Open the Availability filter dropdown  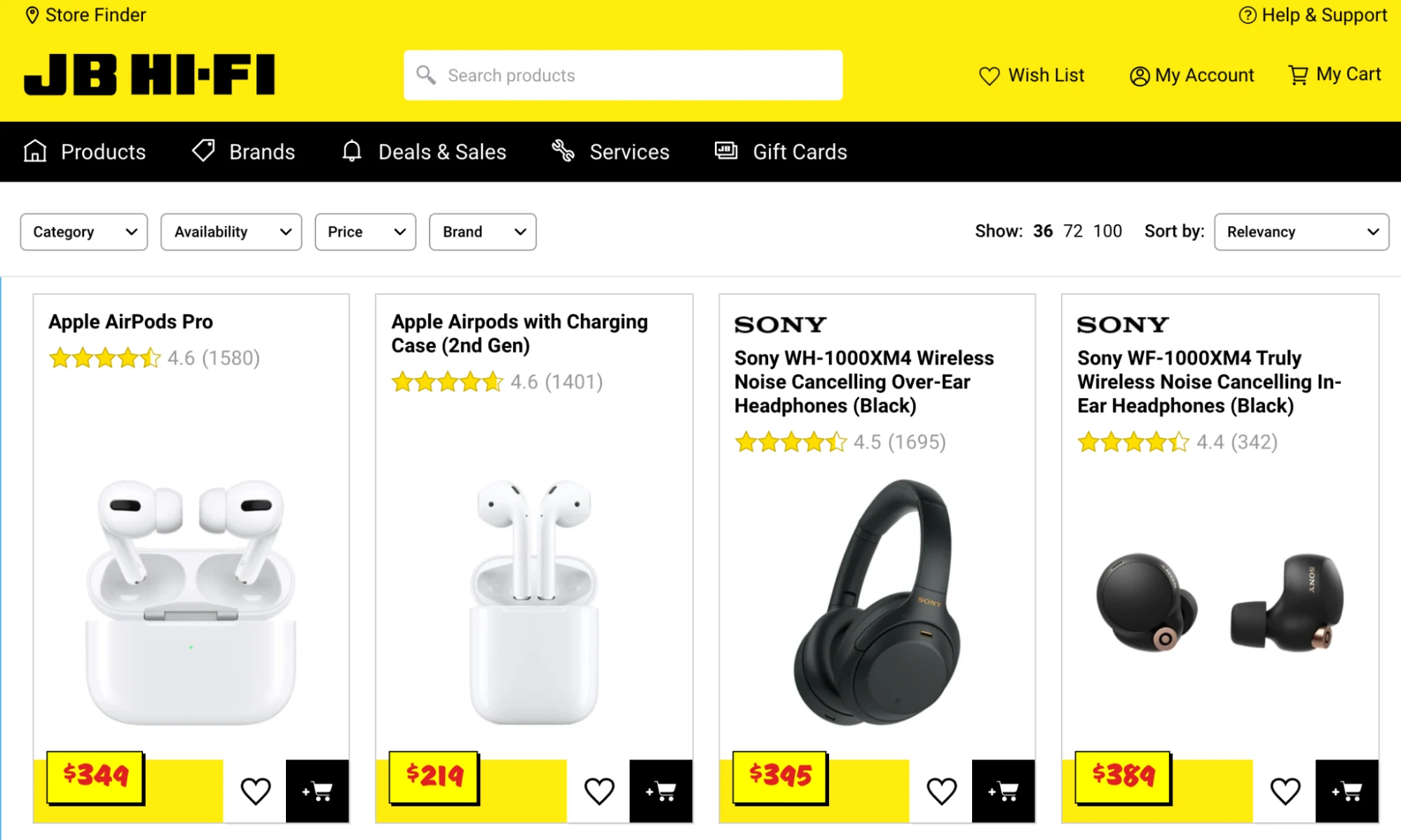(x=231, y=232)
